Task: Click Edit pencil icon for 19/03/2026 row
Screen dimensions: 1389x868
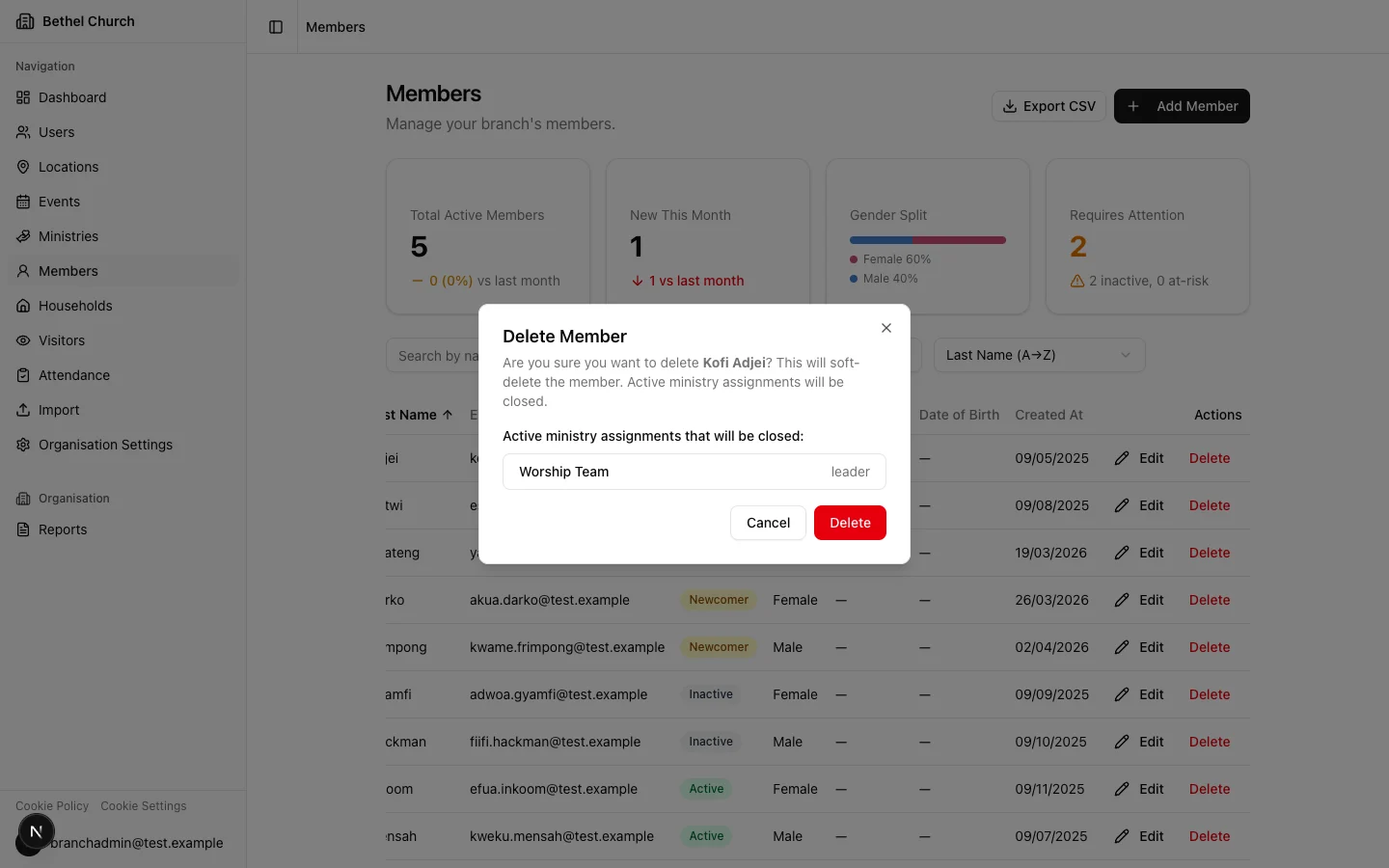Action: pos(1122,553)
